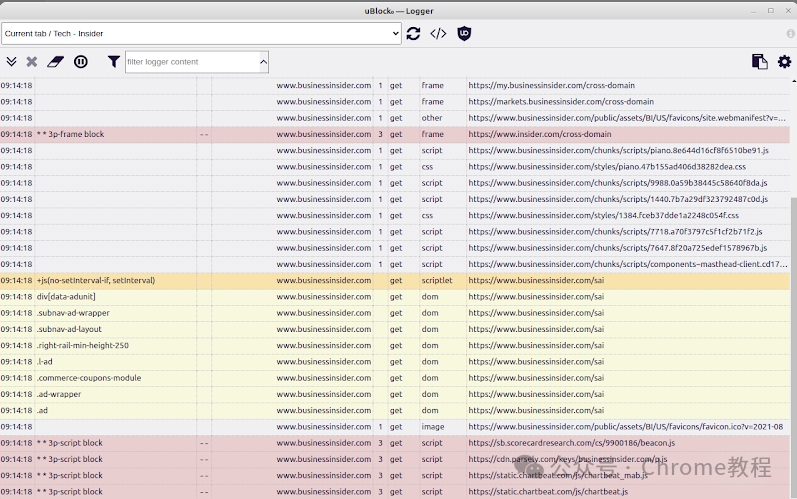Open the piano.8e644d16cf8f6510be91.js URL

click(619, 150)
